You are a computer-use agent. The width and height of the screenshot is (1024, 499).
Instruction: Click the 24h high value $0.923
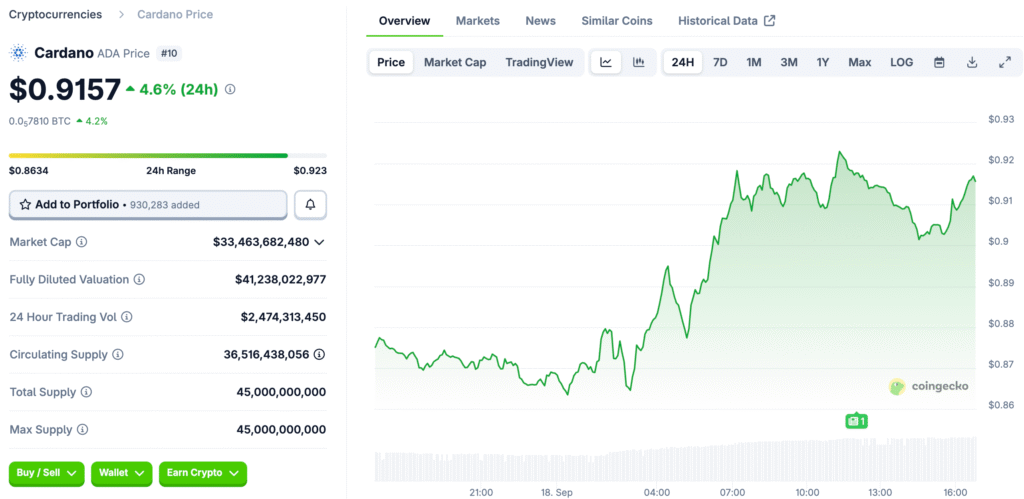[x=310, y=170]
